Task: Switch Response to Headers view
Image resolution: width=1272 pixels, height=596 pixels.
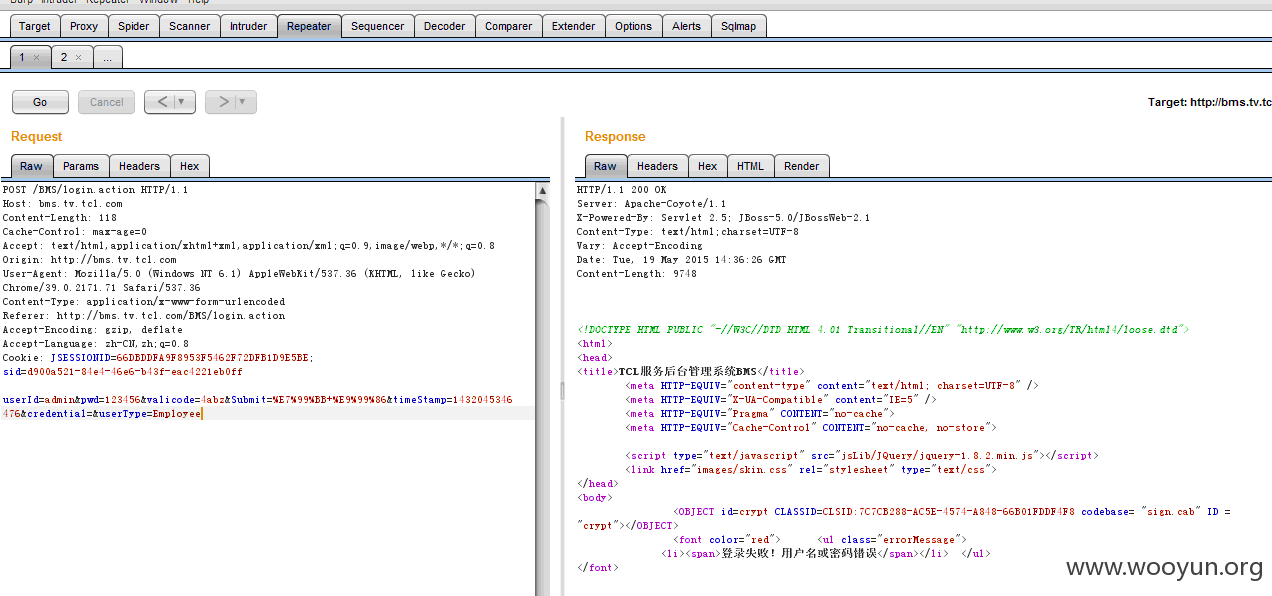Action: tap(657, 166)
